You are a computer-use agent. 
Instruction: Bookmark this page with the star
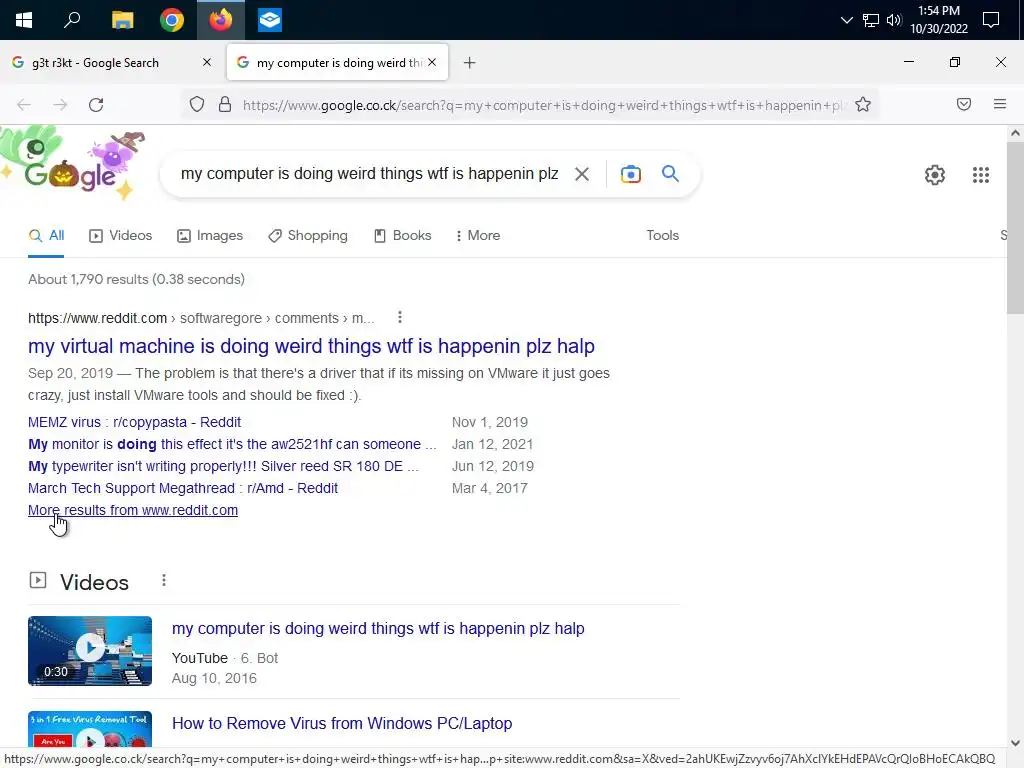click(863, 104)
